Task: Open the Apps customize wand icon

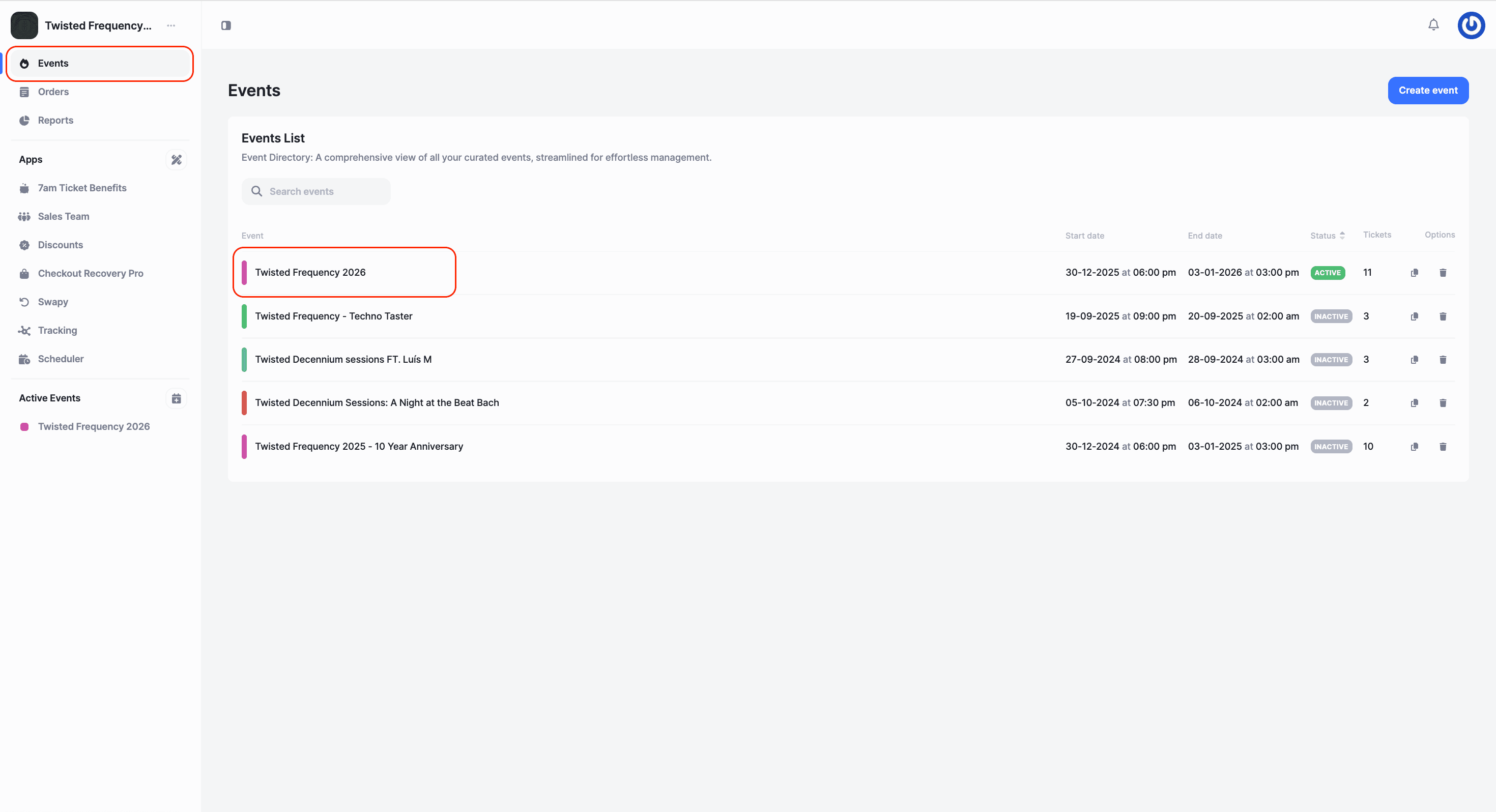Action: (x=177, y=160)
